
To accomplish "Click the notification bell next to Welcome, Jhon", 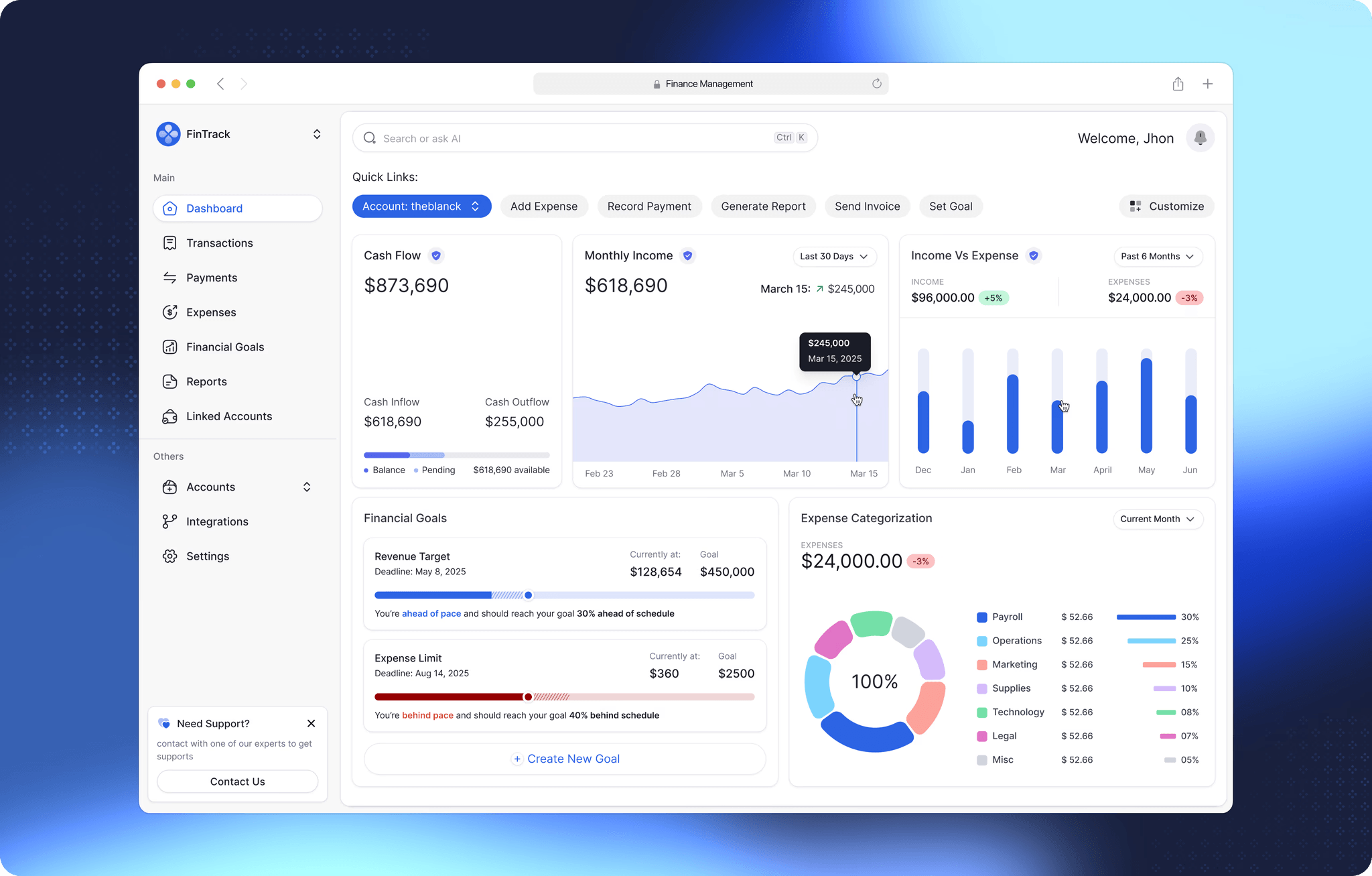I will pos(1200,137).
